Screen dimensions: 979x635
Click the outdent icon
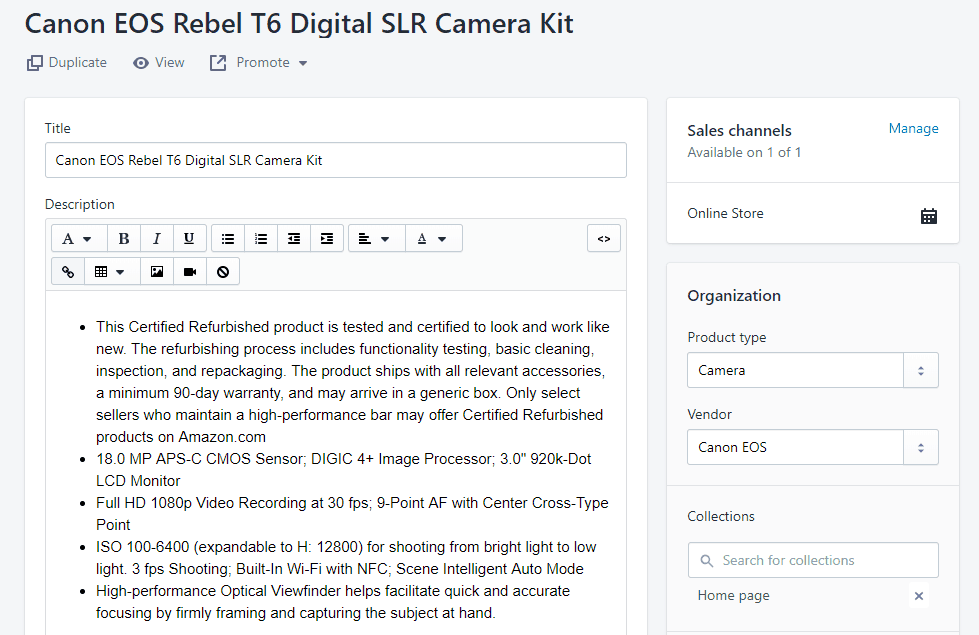click(x=294, y=239)
